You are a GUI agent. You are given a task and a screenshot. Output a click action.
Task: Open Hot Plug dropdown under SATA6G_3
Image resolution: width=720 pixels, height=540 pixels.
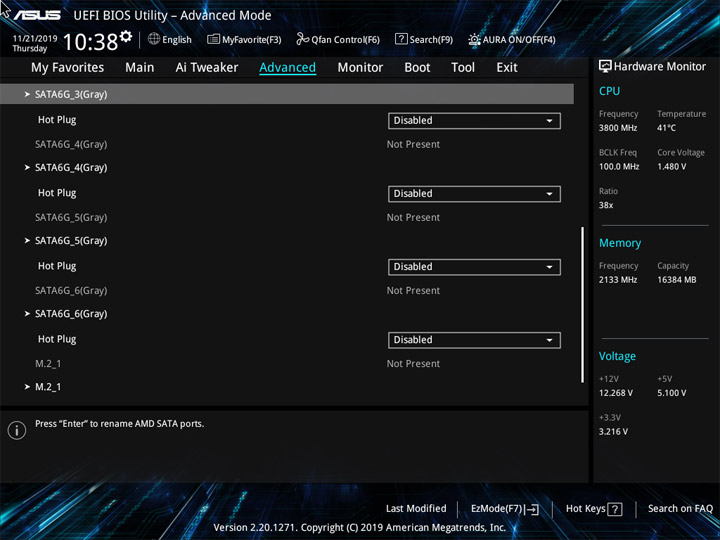coord(474,121)
